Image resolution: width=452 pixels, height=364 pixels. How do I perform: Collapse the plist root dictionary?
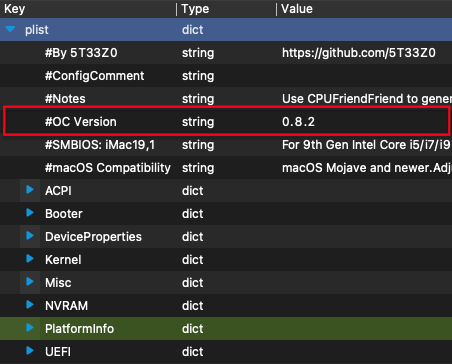(x=10, y=29)
